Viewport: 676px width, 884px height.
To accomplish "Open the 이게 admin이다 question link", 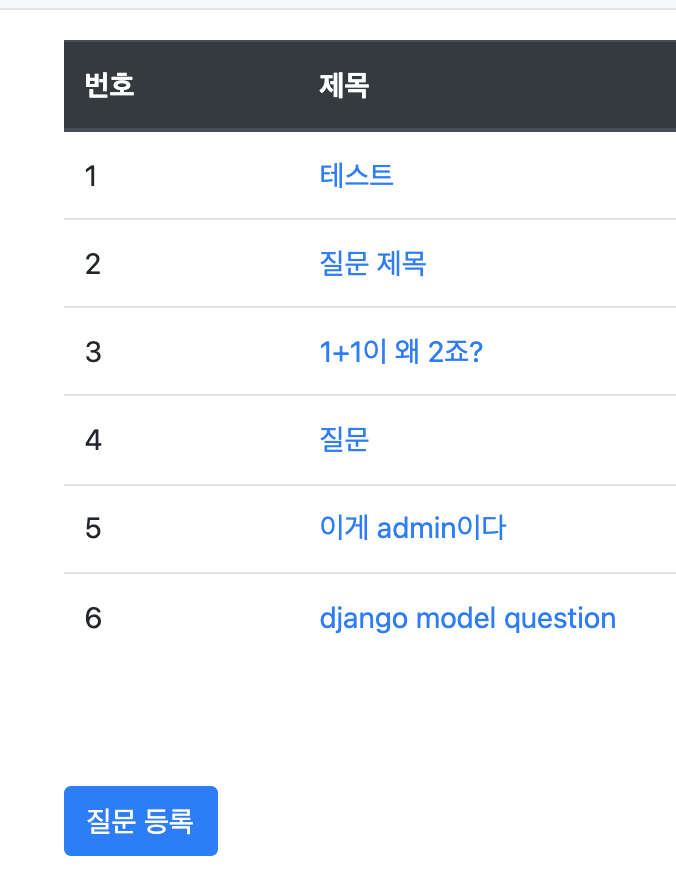I will (413, 528).
